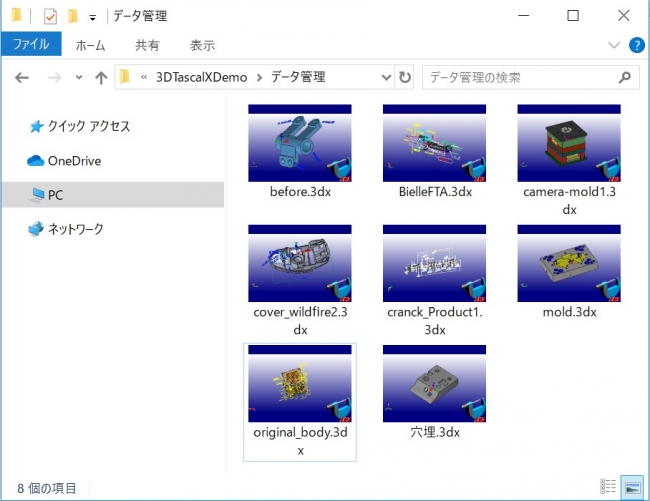This screenshot has height=501, width=650.
Task: Go up one folder level
Action: (101, 77)
